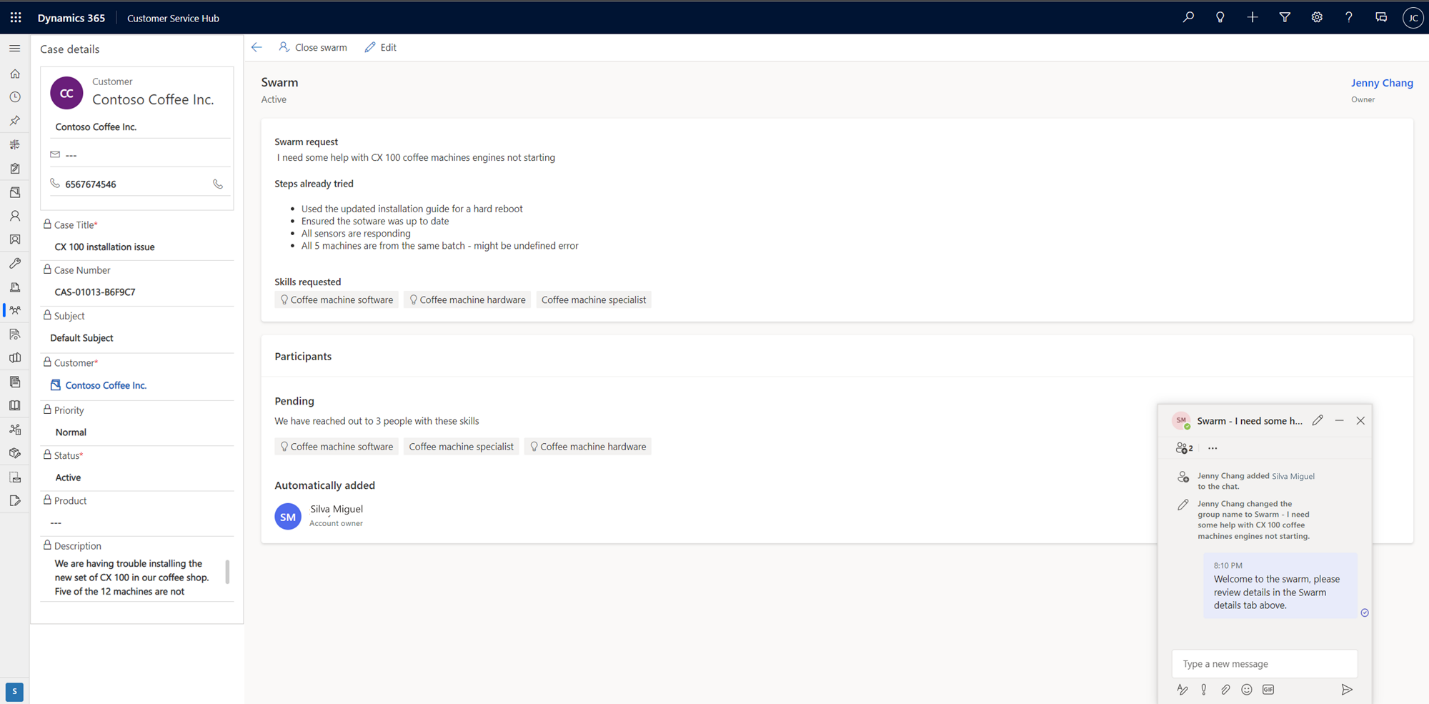Click the SM avatar in chat header
The width and height of the screenshot is (1429, 704).
point(1181,421)
